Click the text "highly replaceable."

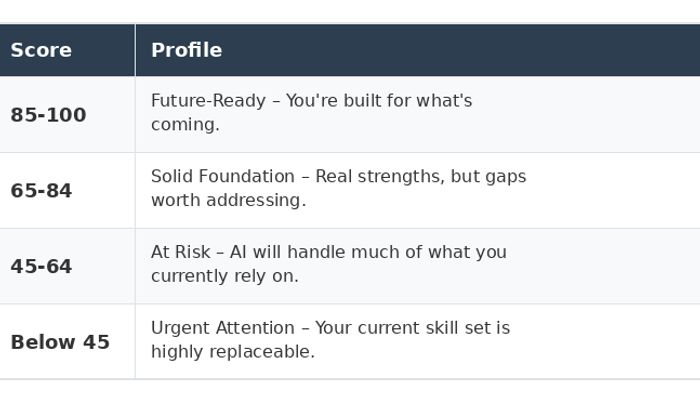tap(233, 353)
